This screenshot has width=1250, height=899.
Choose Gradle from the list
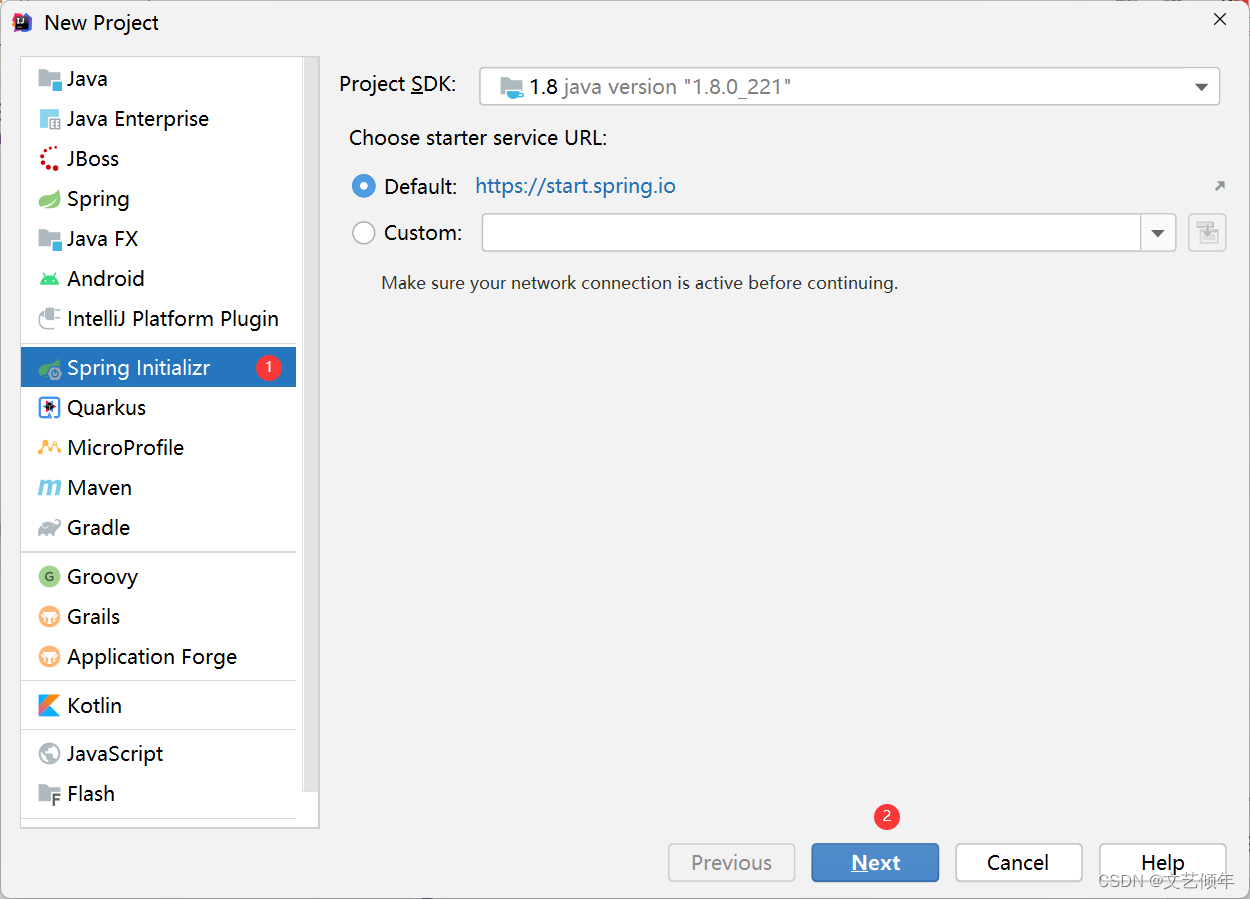158,528
